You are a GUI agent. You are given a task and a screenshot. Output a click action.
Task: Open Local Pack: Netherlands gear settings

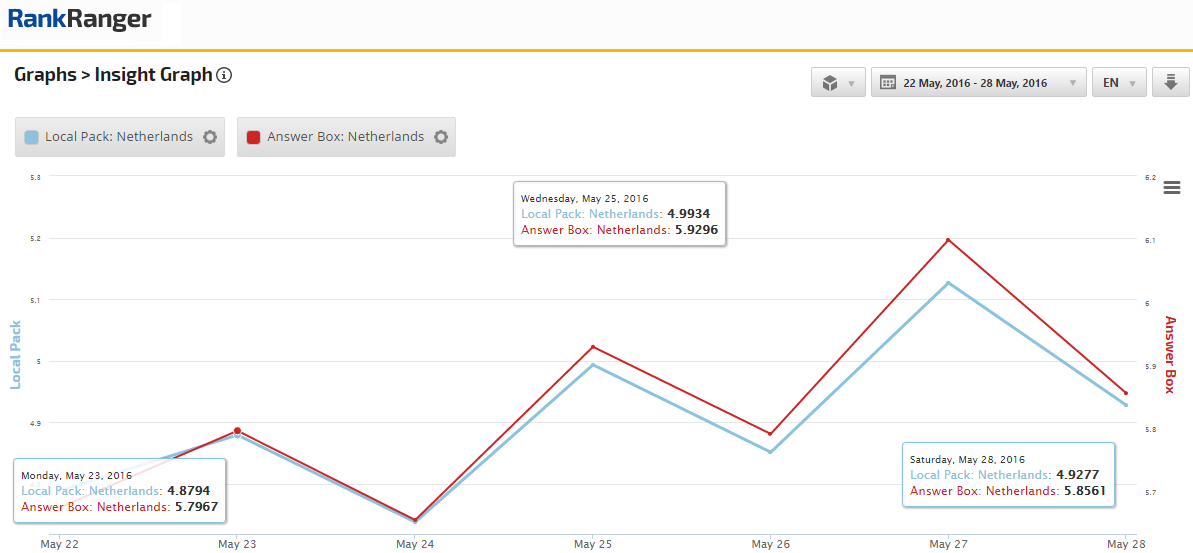point(210,137)
